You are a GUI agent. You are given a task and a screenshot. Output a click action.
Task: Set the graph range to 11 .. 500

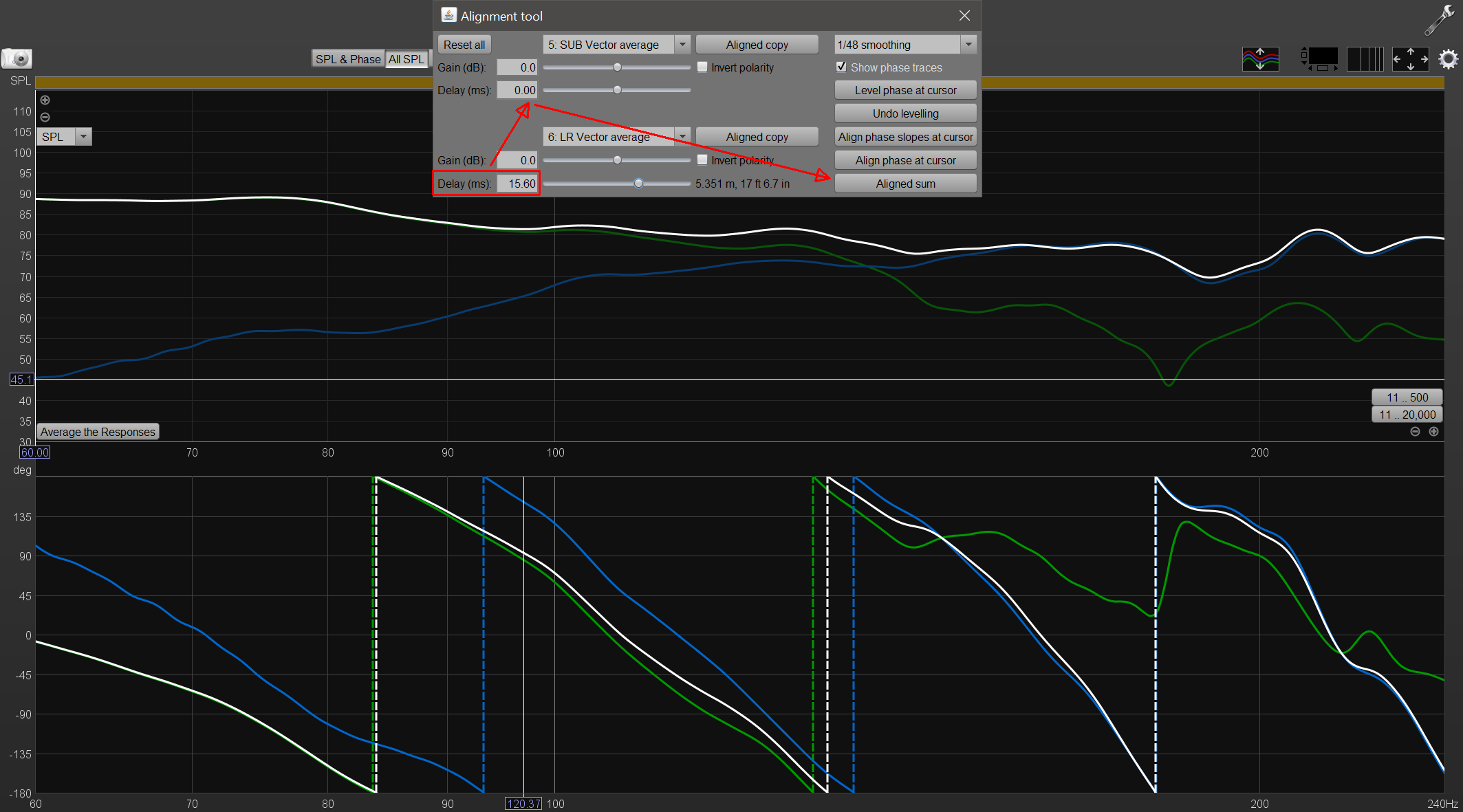(x=1407, y=397)
